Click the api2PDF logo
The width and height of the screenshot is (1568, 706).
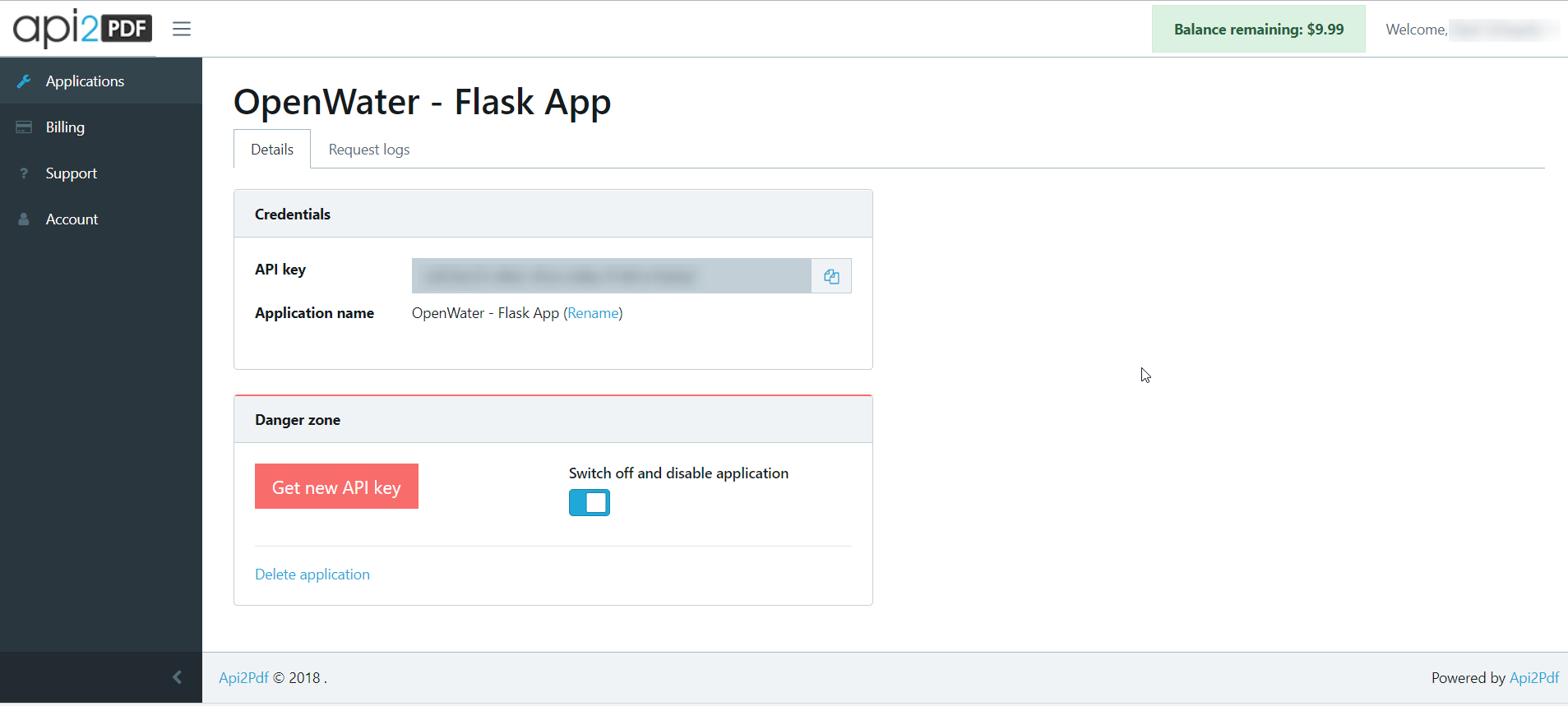82,29
